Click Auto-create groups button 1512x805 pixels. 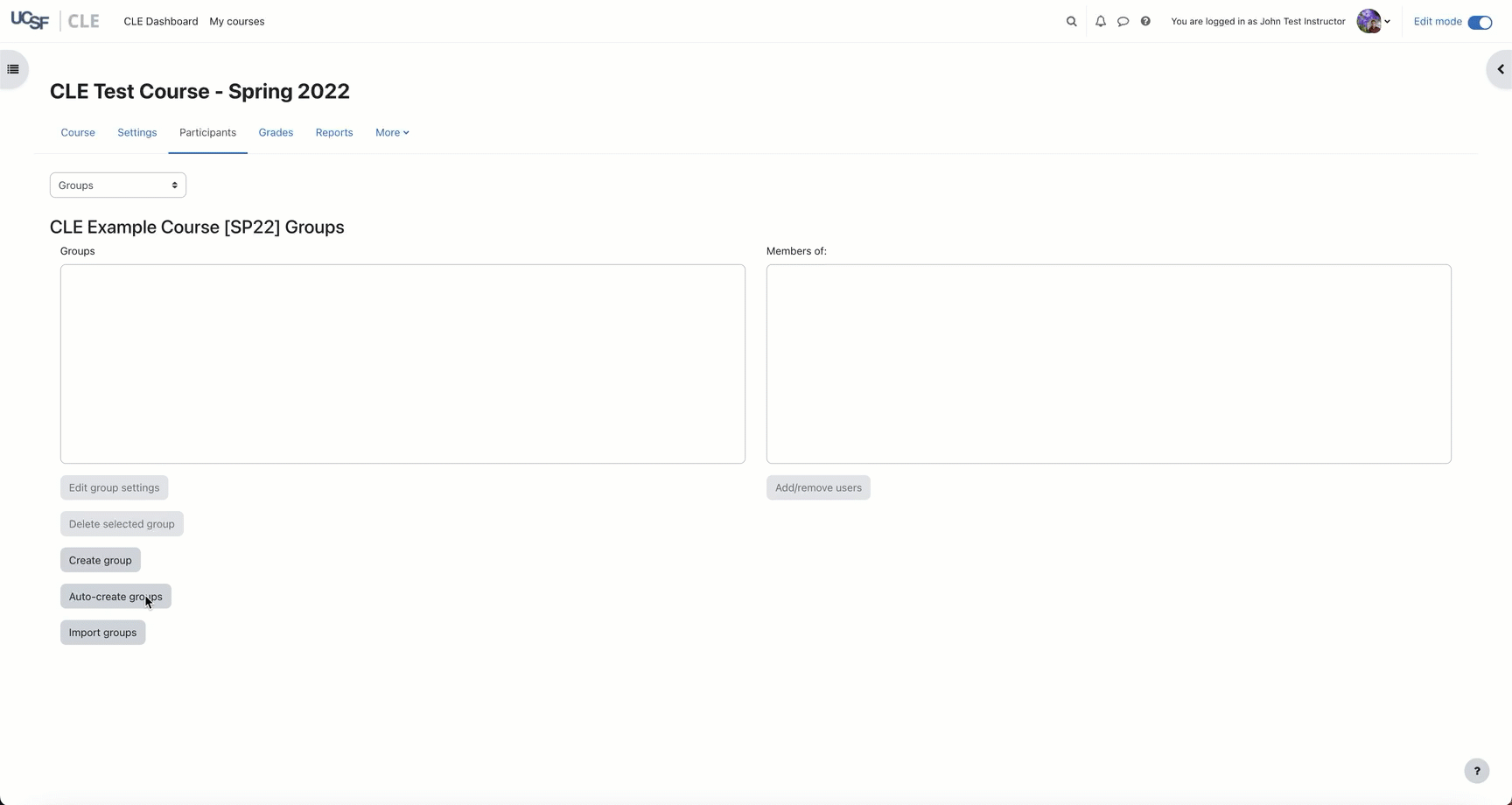[x=115, y=597]
